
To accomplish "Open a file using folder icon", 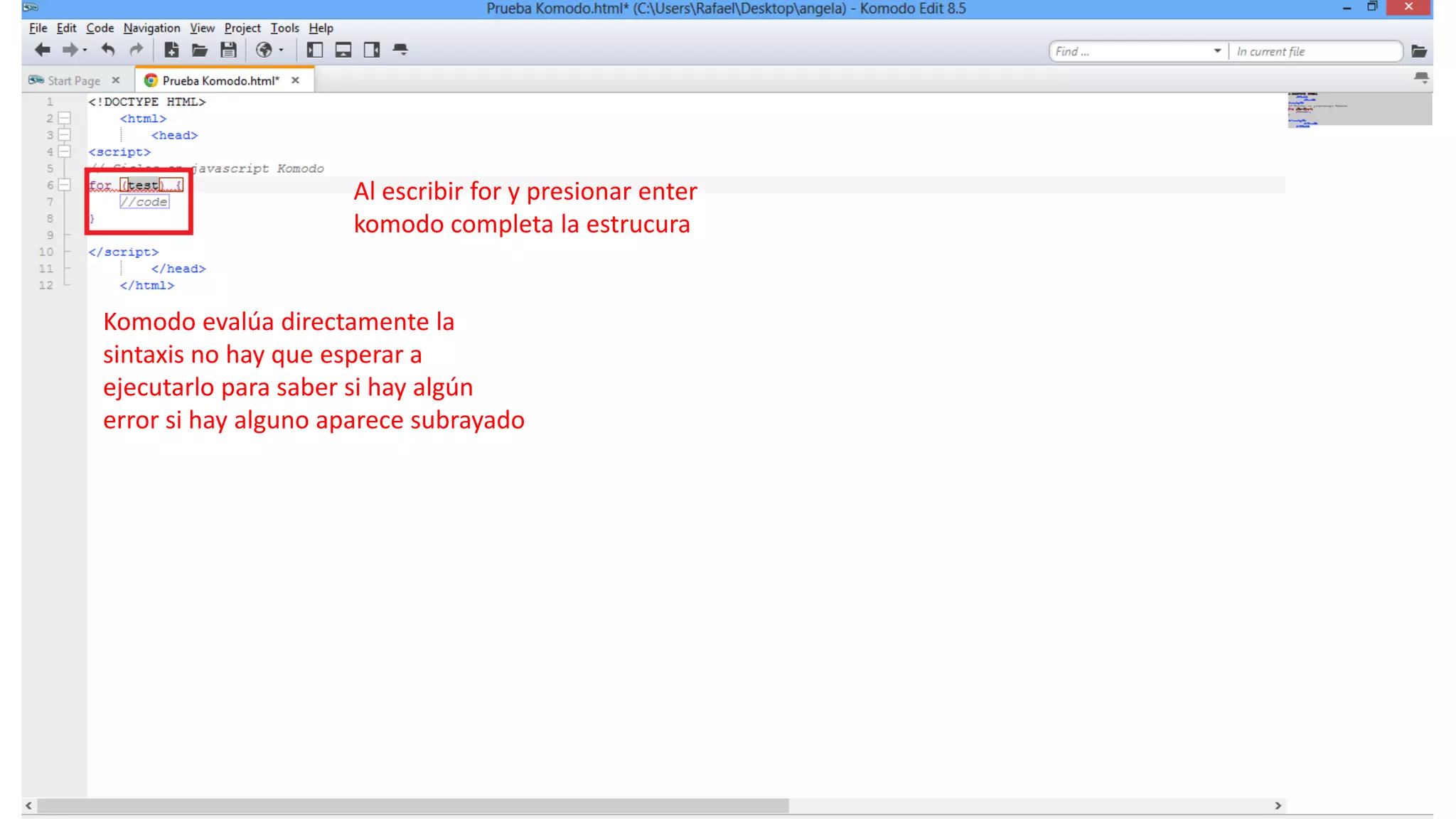I will (200, 50).
